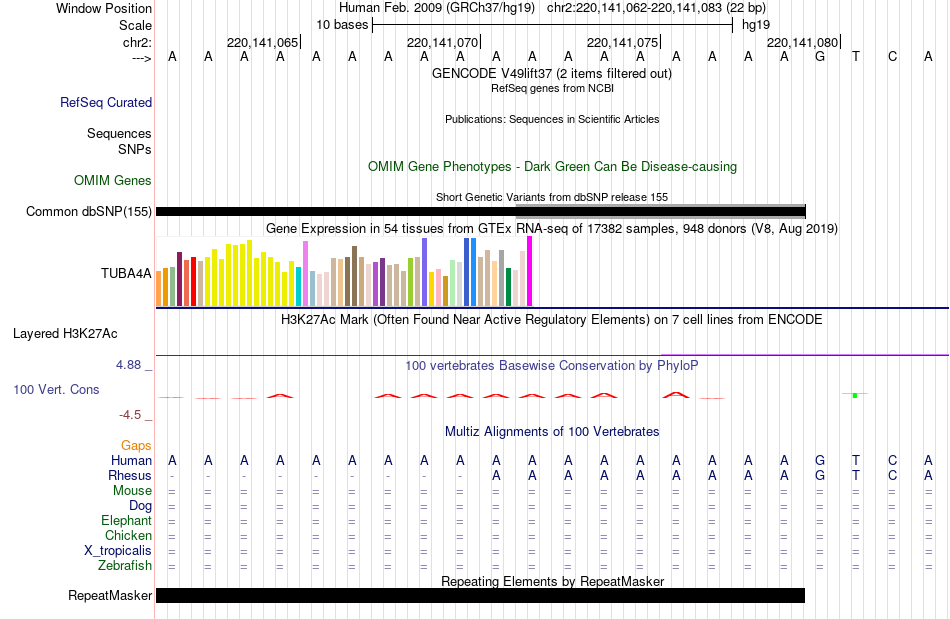
Task: Click '100 vertebrates Basewise Conservation by PhyloP' title
Action: (x=552, y=366)
